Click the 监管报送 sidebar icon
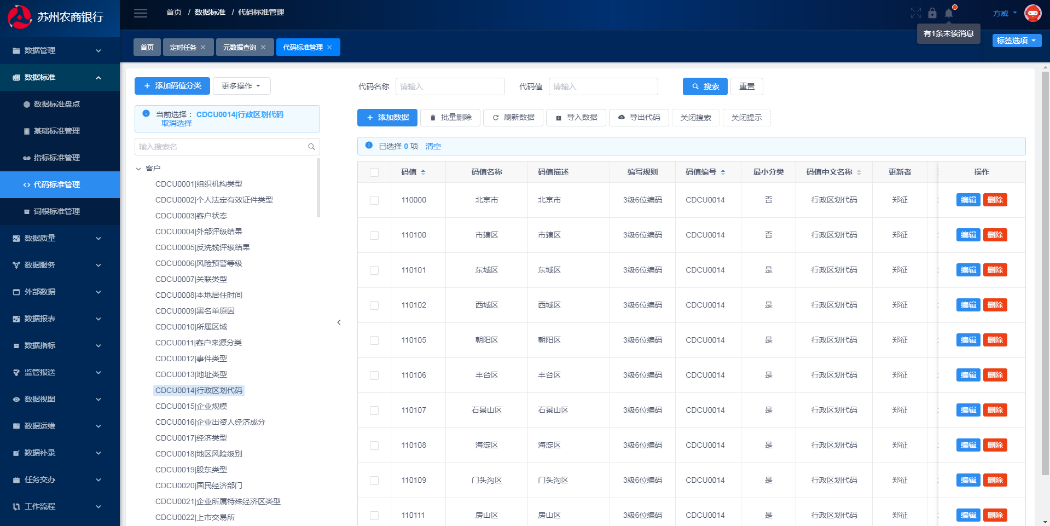The height and width of the screenshot is (526, 1050). coord(17,372)
